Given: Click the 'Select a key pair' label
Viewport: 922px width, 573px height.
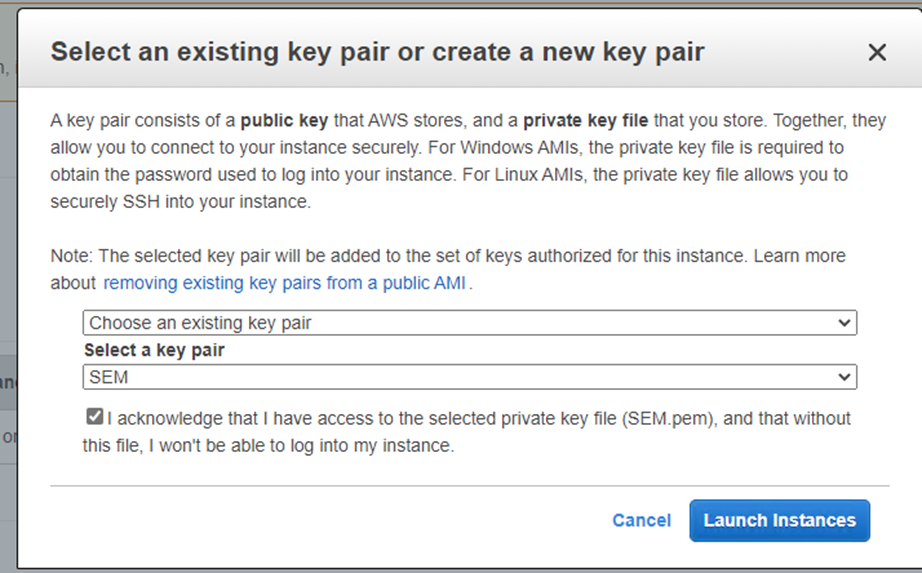Looking at the screenshot, I should (x=154, y=350).
